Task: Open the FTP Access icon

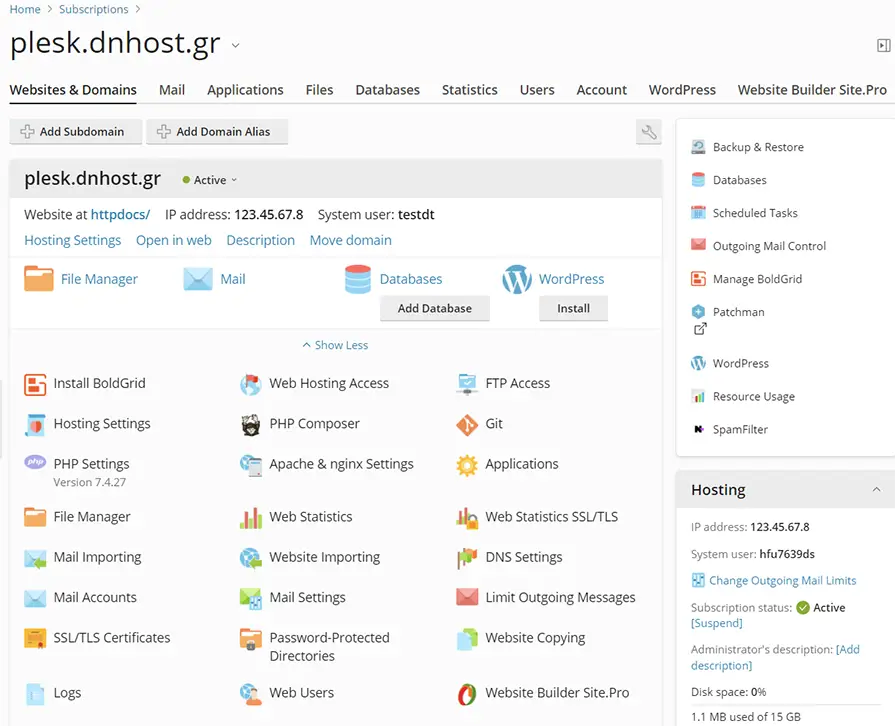Action: [x=467, y=384]
